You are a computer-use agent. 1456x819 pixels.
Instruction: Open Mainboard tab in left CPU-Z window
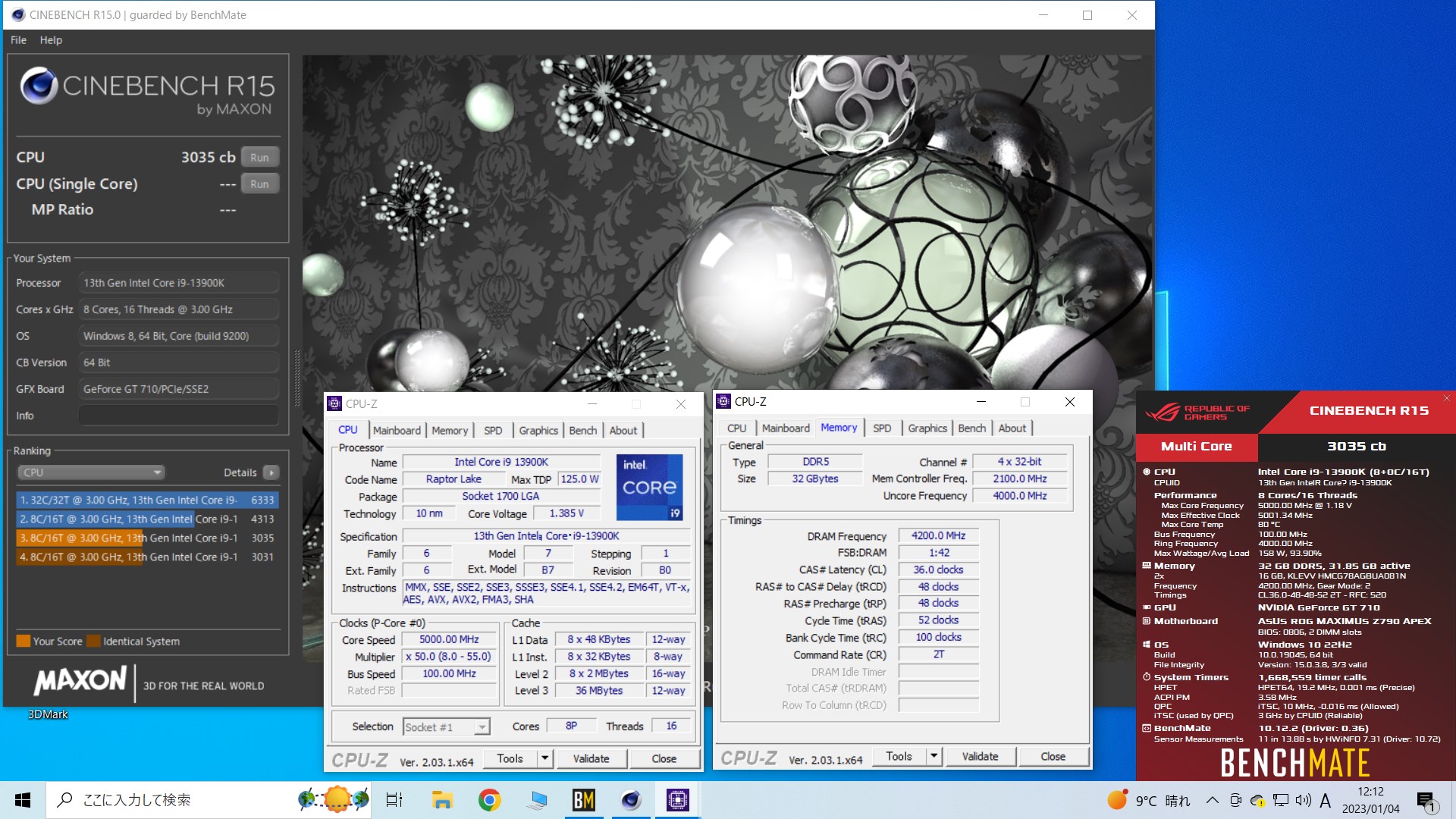point(397,430)
